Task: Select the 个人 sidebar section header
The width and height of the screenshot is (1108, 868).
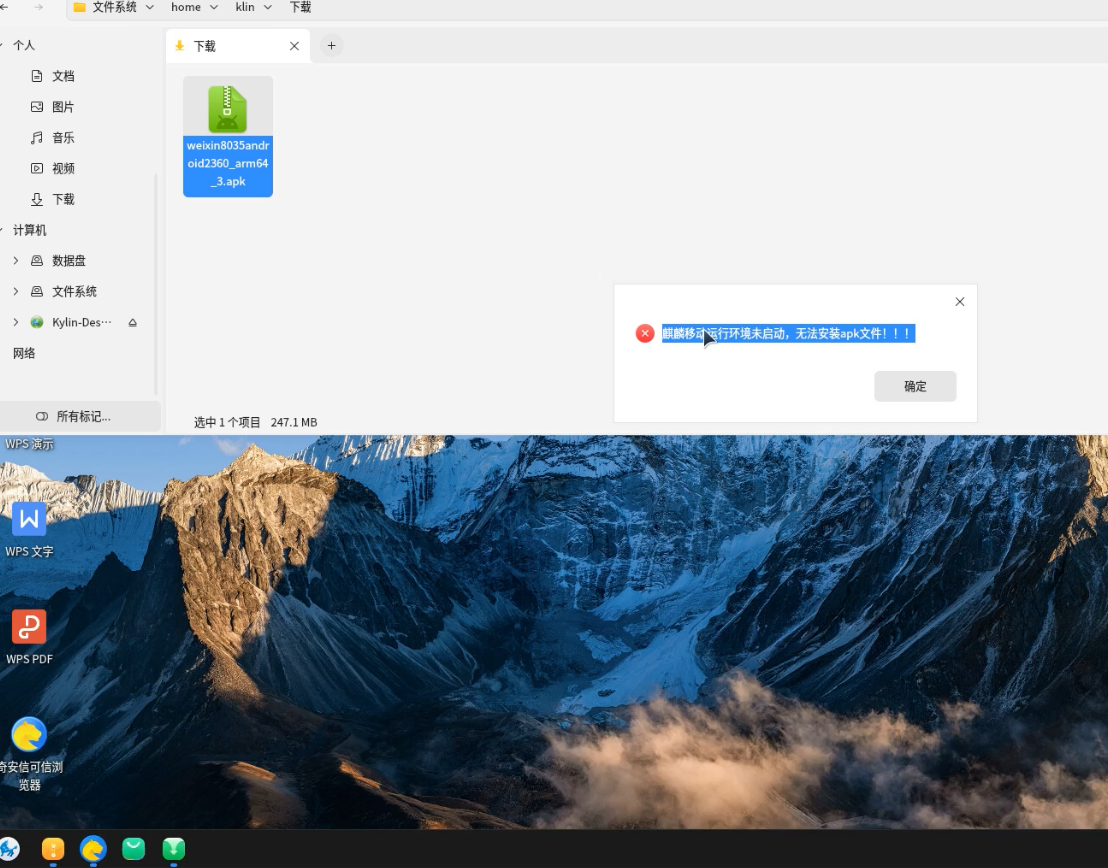Action: pos(24,45)
